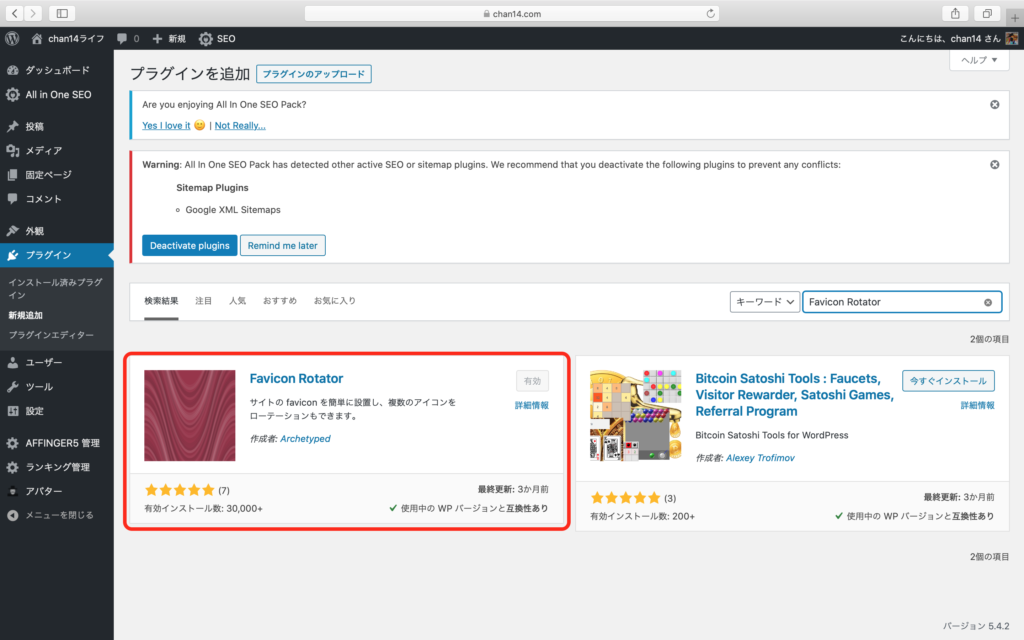The image size is (1024, 640).
Task: Click the コメント comment icon in sidebar
Action: click(12, 199)
